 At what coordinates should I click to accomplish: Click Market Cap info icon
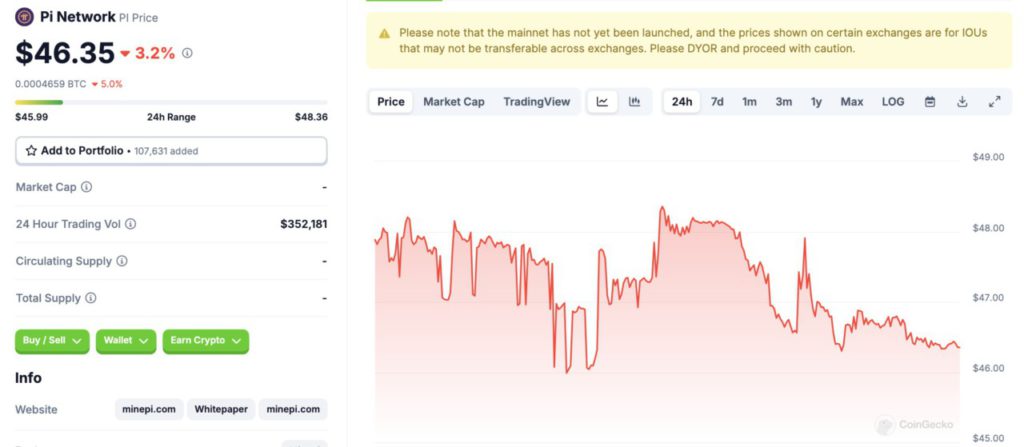point(86,187)
